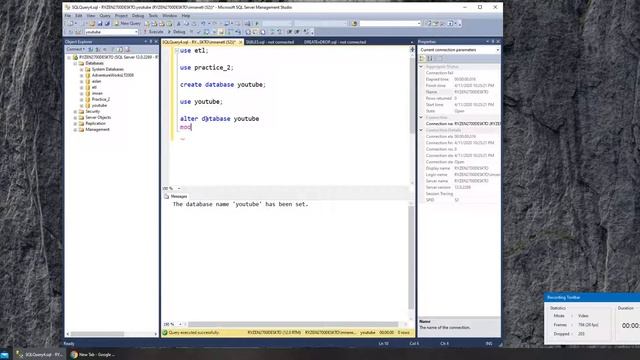Click the Messages pane vertical scrollbar
Viewport: 640px width, 360px height.
pyautogui.click(x=411, y=261)
